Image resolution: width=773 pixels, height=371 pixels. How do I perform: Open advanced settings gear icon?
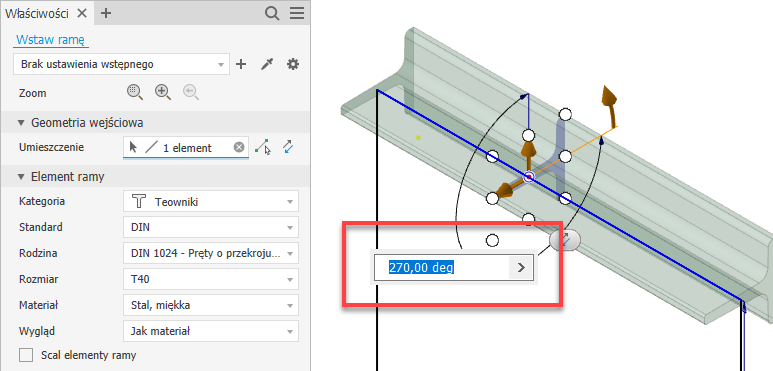[x=293, y=64]
